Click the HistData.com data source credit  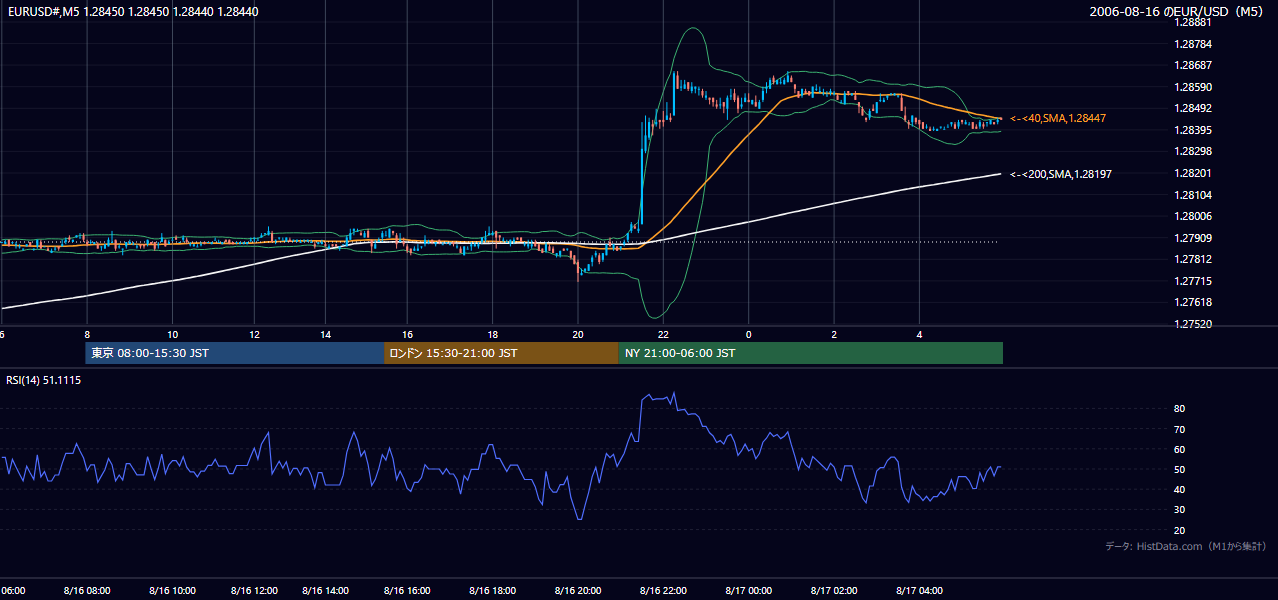(x=1185, y=546)
